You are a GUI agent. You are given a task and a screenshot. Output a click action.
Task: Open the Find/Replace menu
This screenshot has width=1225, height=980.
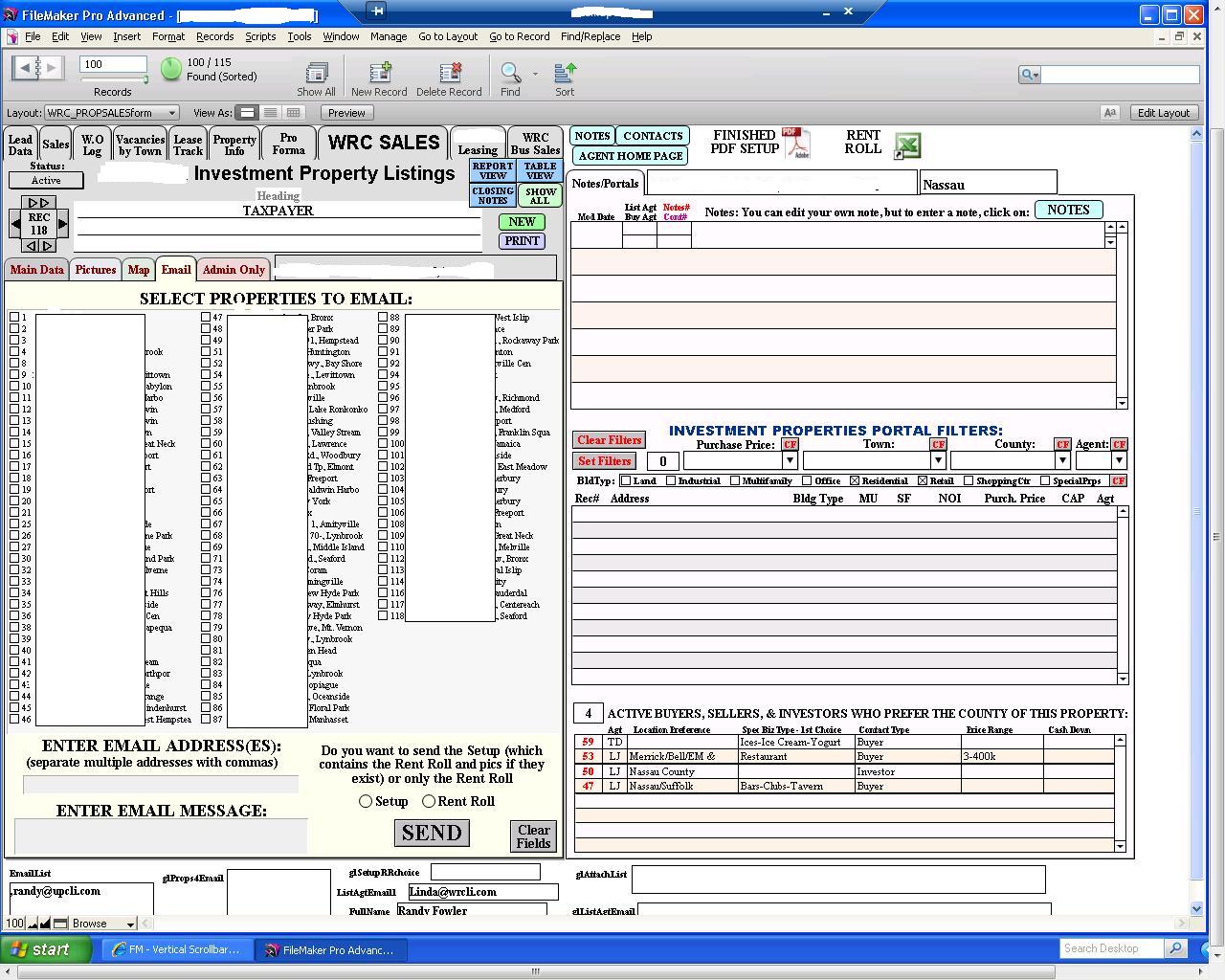(590, 36)
